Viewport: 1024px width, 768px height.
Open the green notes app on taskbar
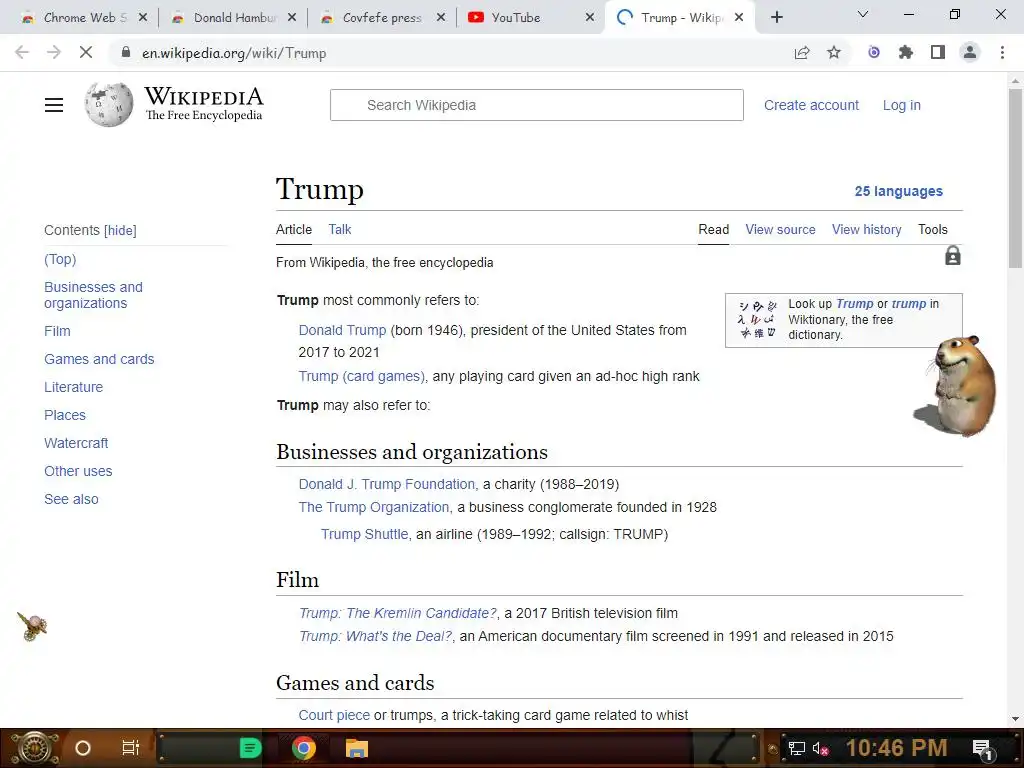coord(250,748)
